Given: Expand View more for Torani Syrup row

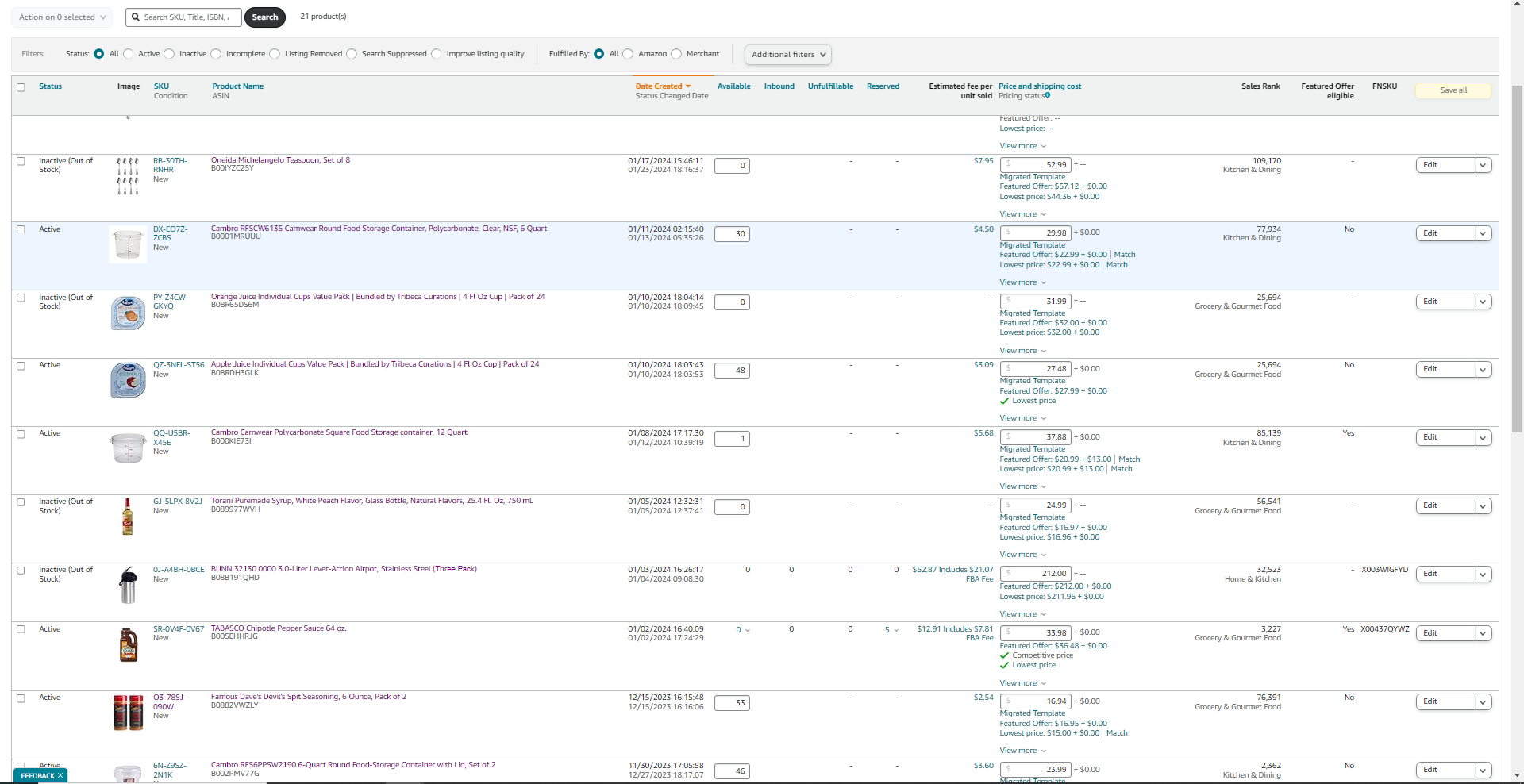Looking at the screenshot, I should click(x=1022, y=555).
